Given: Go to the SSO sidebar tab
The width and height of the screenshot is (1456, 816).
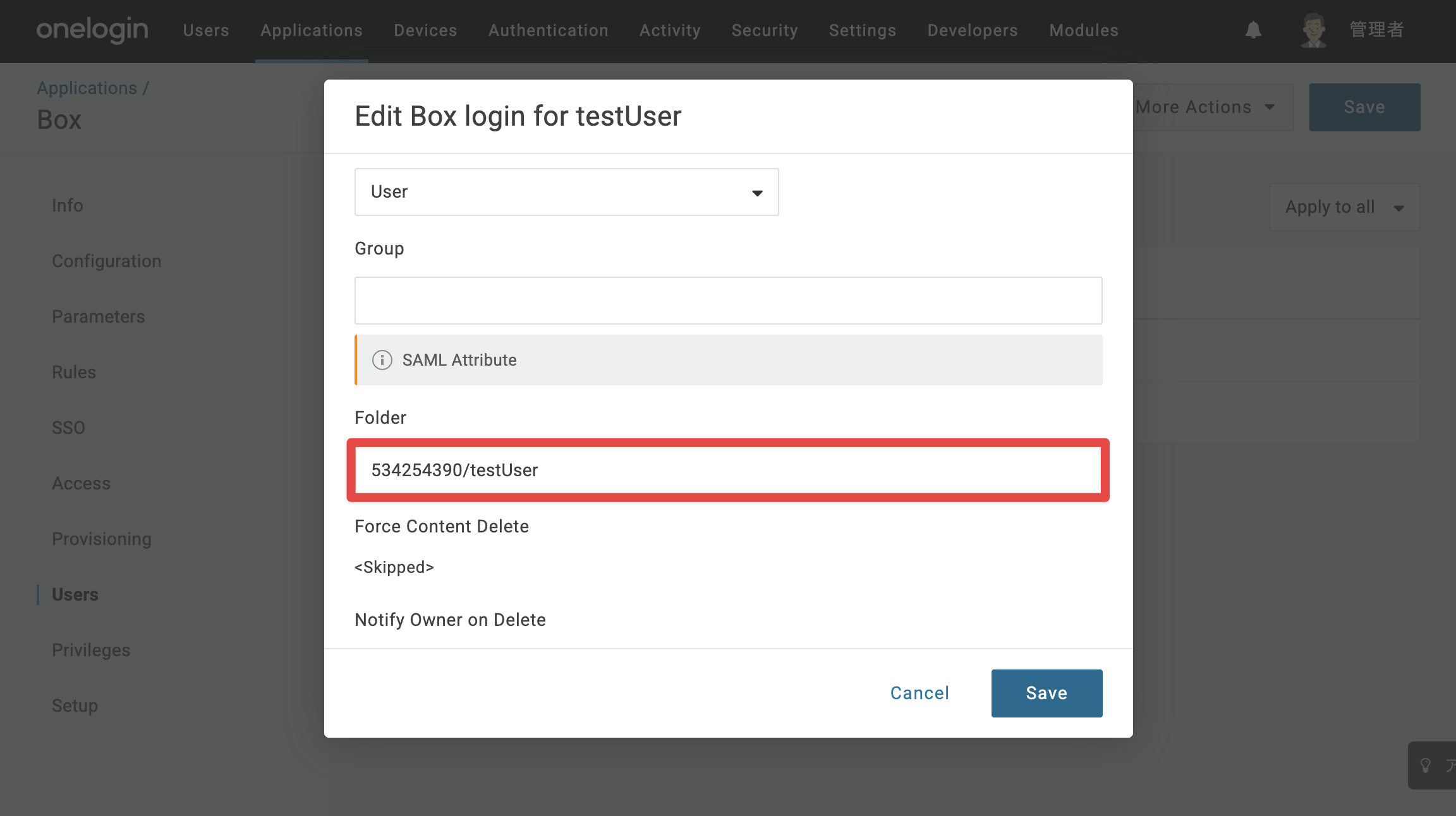Looking at the screenshot, I should 68,428.
